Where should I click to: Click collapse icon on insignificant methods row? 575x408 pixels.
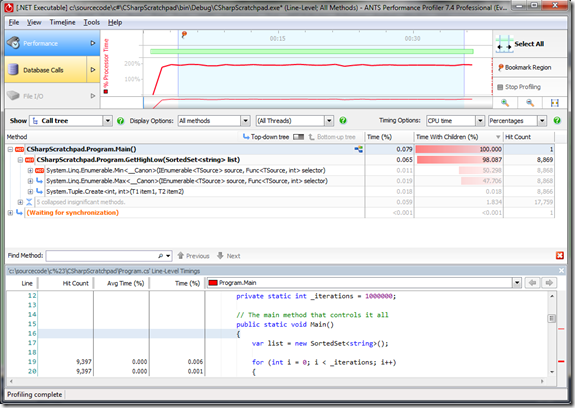[29, 202]
